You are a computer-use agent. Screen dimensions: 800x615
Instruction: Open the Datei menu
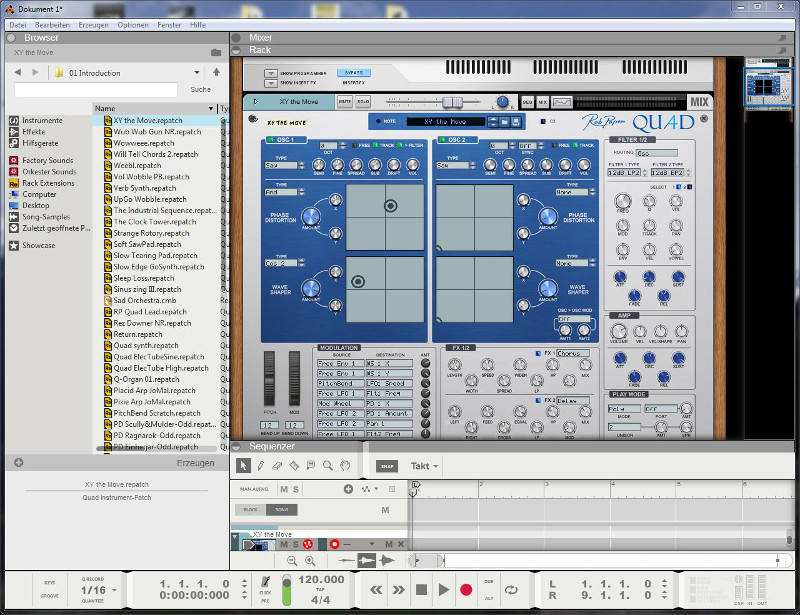tap(18, 24)
